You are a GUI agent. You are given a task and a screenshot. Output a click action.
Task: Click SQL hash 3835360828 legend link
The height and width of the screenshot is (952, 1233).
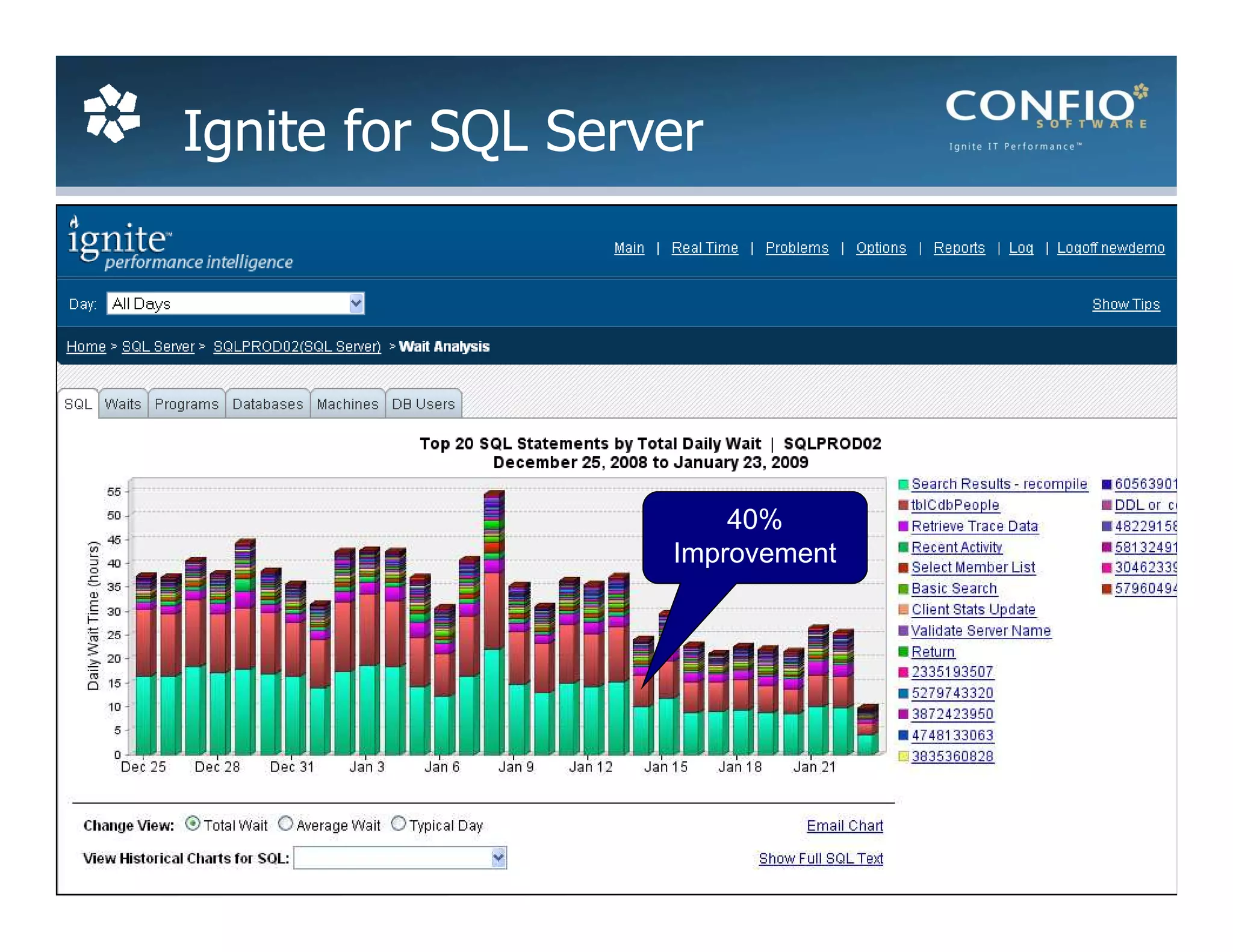(x=952, y=756)
